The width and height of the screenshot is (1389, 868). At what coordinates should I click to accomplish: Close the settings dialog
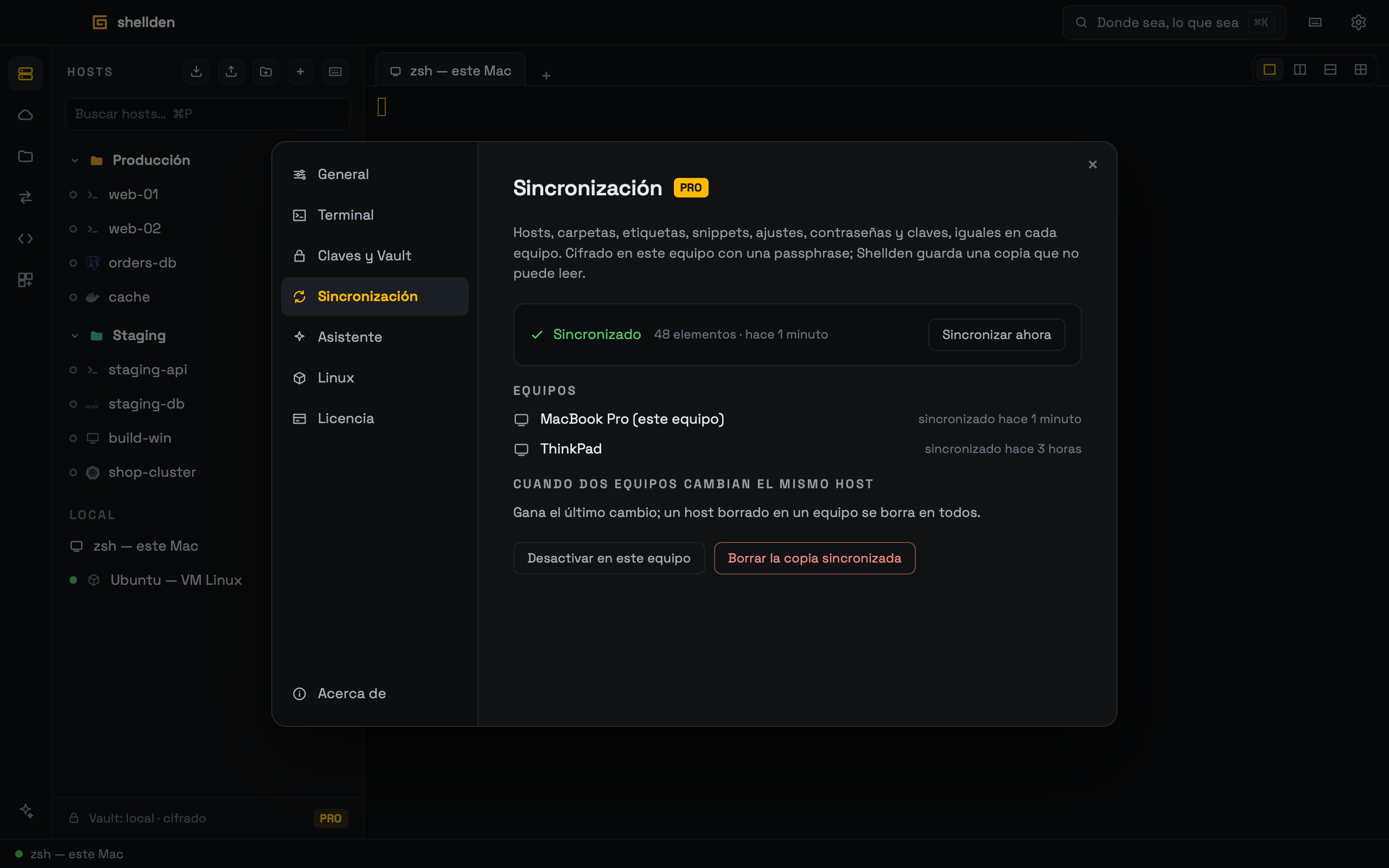click(1092, 165)
